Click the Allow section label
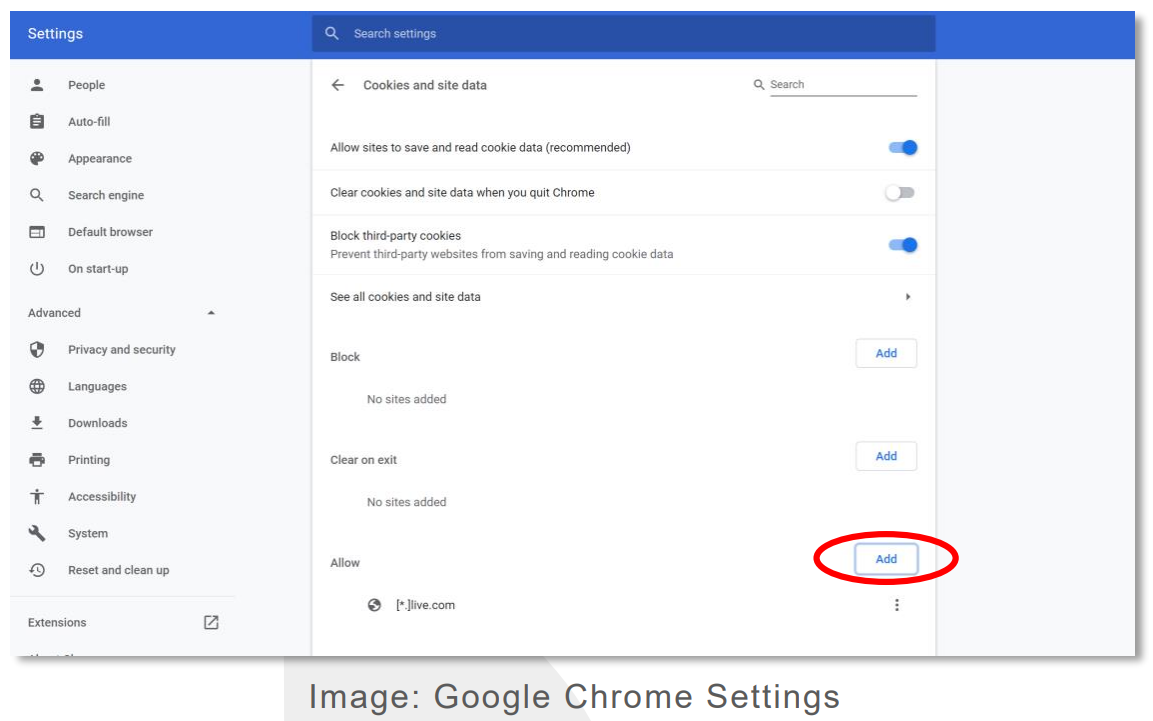The image size is (1153, 721). tap(345, 563)
